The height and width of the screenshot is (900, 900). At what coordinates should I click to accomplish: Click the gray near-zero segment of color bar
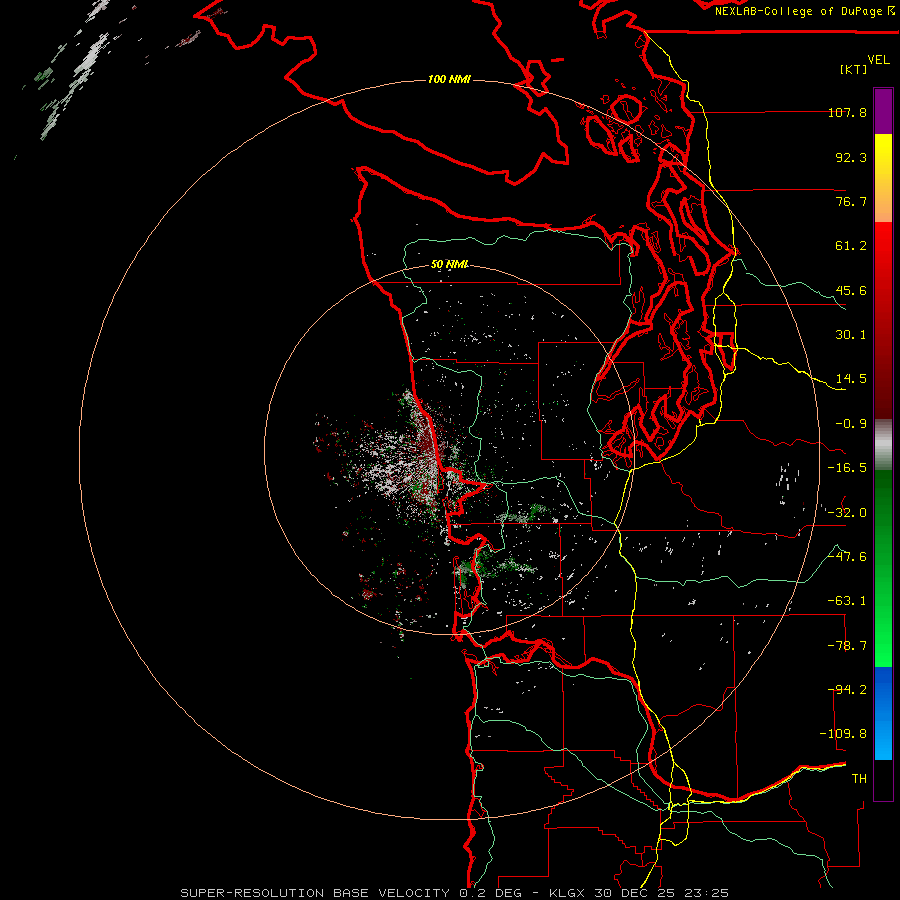883,445
